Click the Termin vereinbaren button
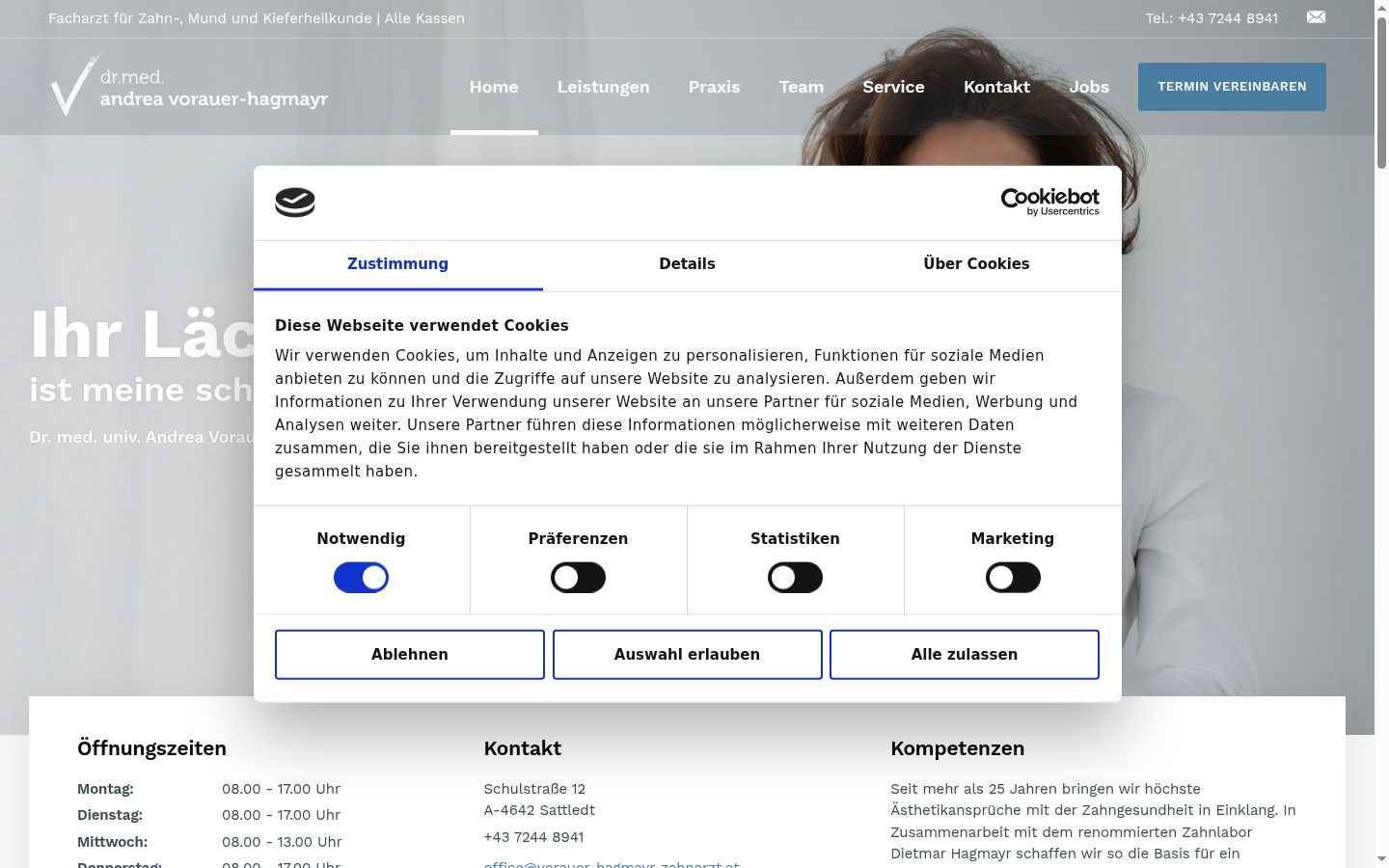Viewport: 1389px width, 868px height. pos(1232,87)
